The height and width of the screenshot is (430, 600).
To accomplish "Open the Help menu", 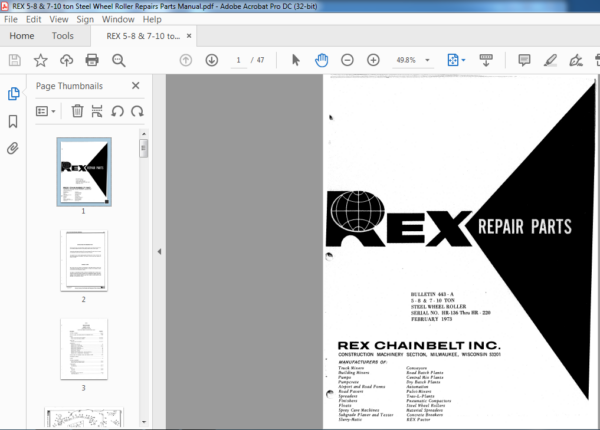I will coord(152,19).
